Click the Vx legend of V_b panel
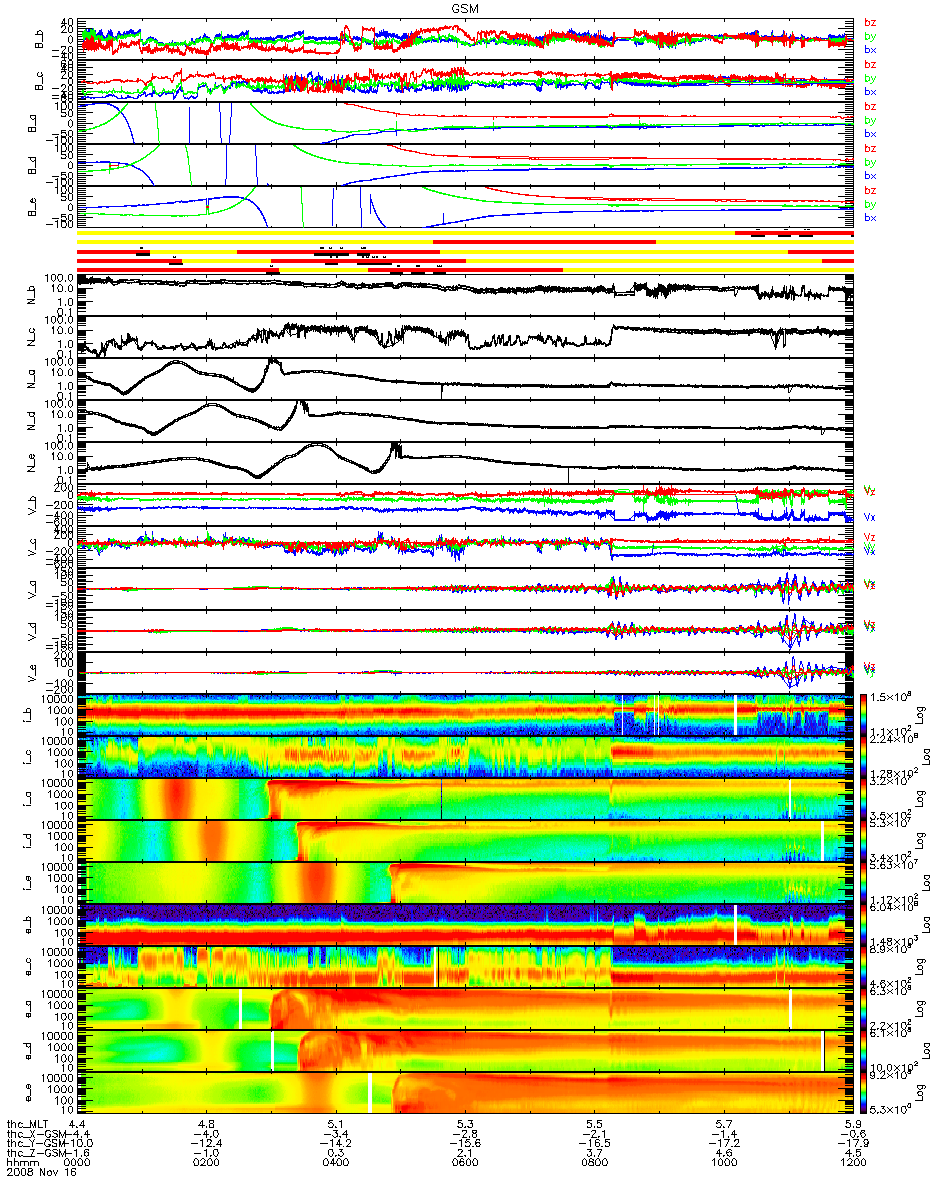 click(869, 517)
